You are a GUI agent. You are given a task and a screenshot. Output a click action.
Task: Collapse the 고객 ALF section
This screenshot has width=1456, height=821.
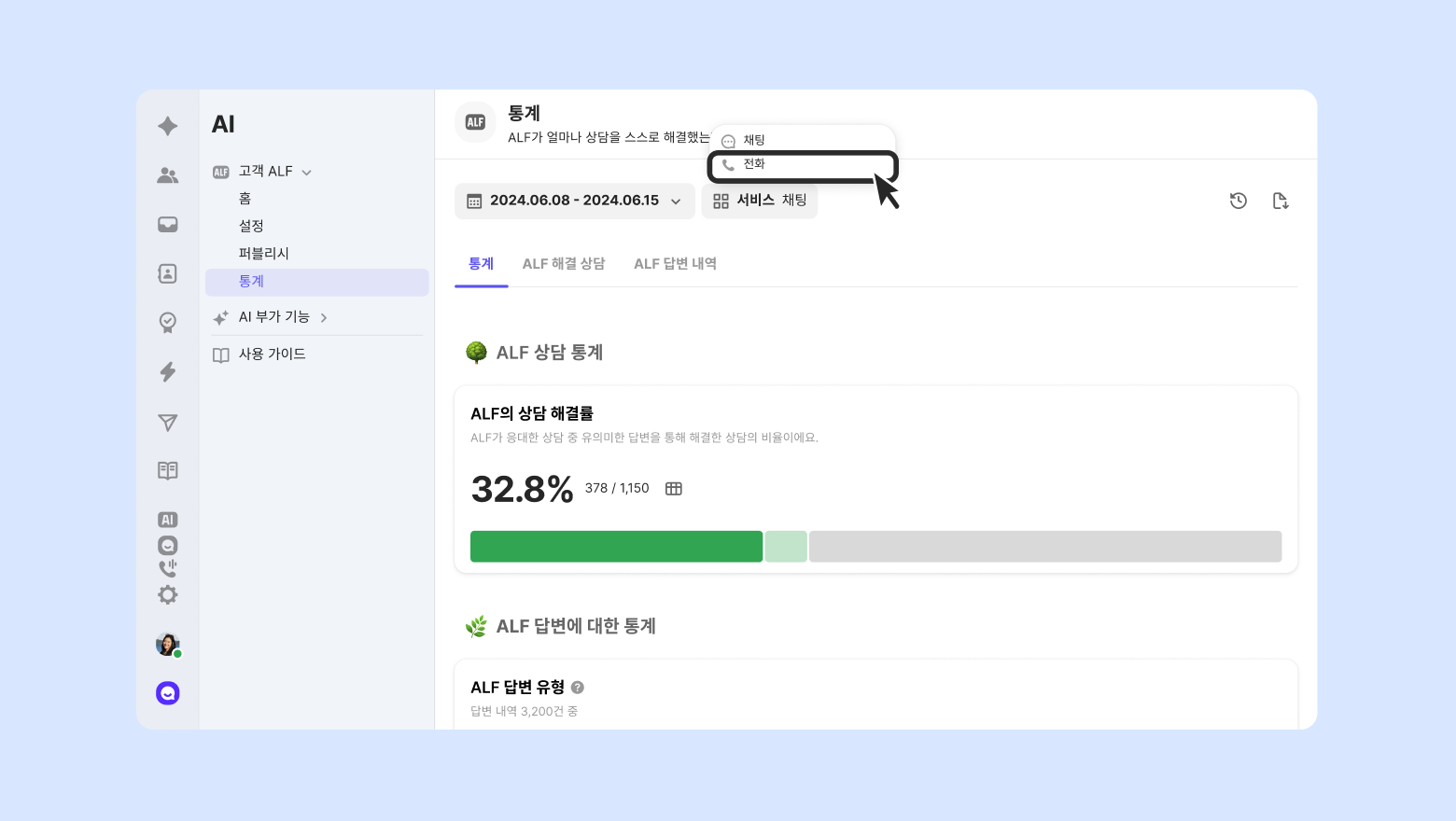pyautogui.click(x=307, y=172)
